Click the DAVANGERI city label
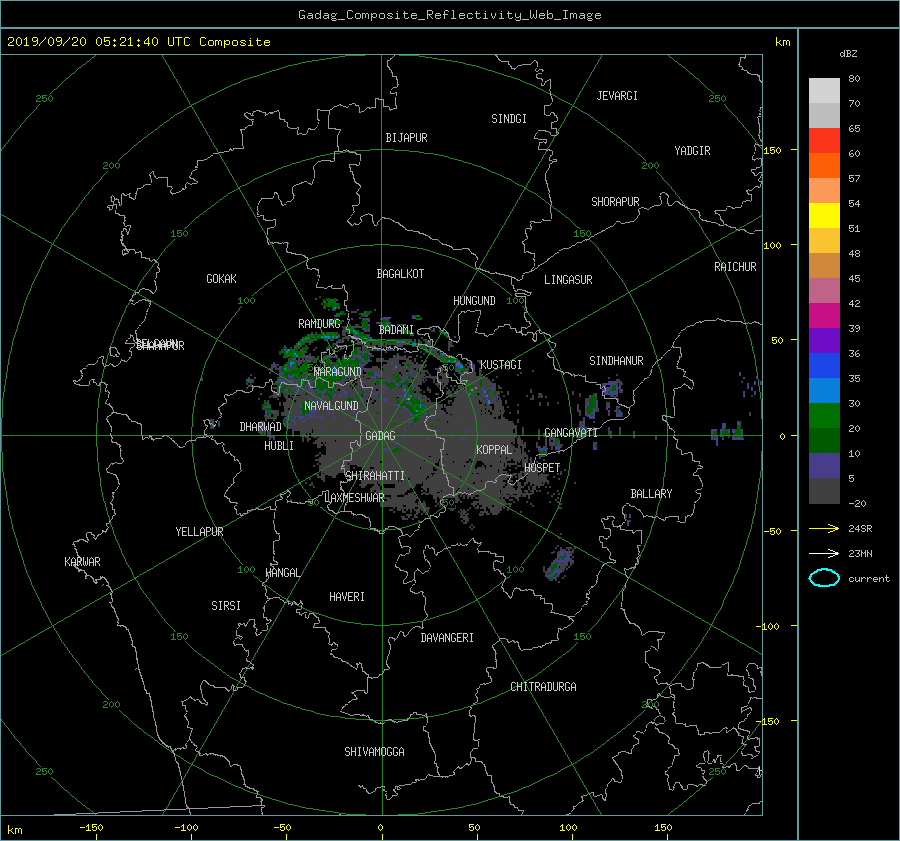900x841 pixels. tap(447, 638)
